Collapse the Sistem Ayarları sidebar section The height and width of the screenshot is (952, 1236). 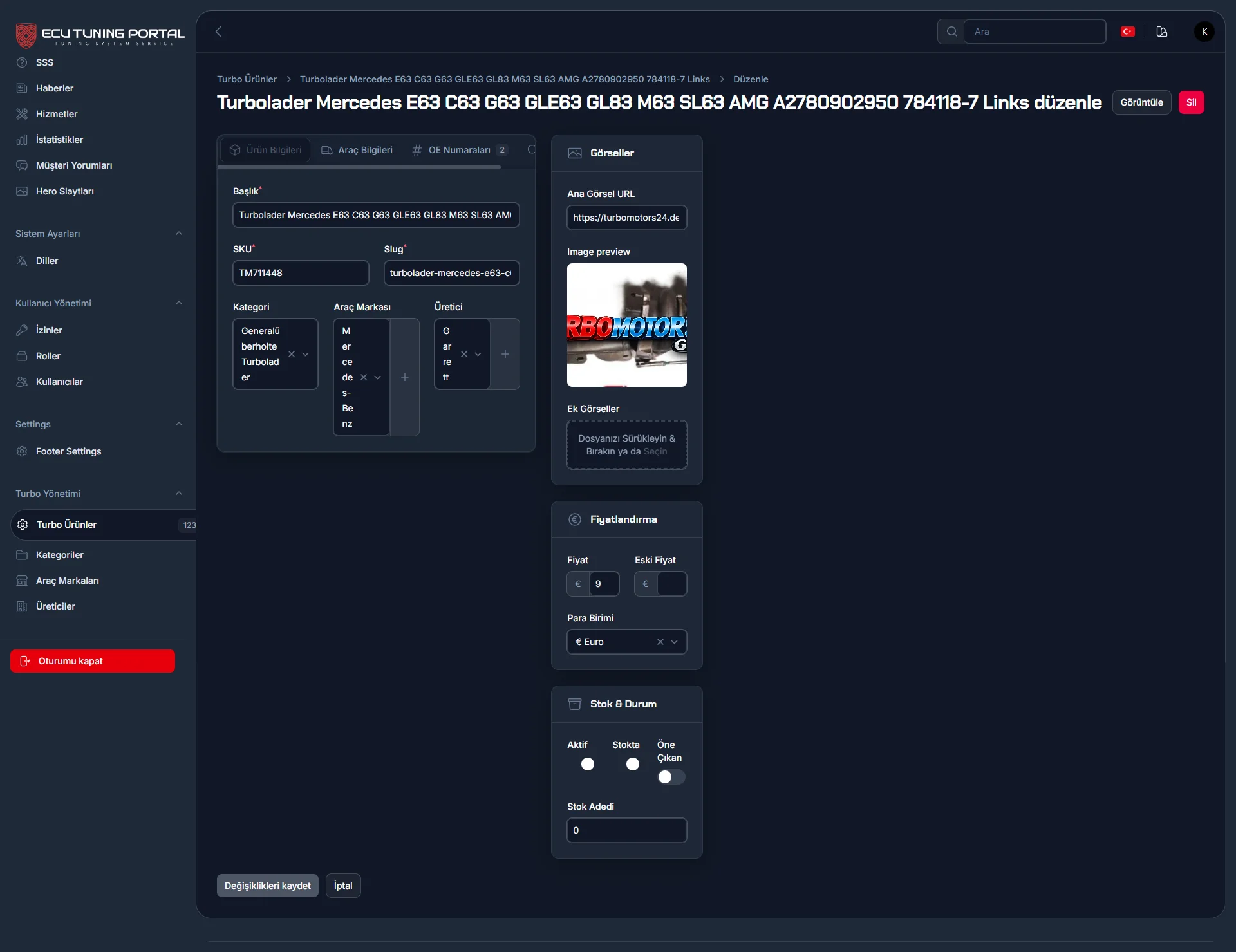179,234
